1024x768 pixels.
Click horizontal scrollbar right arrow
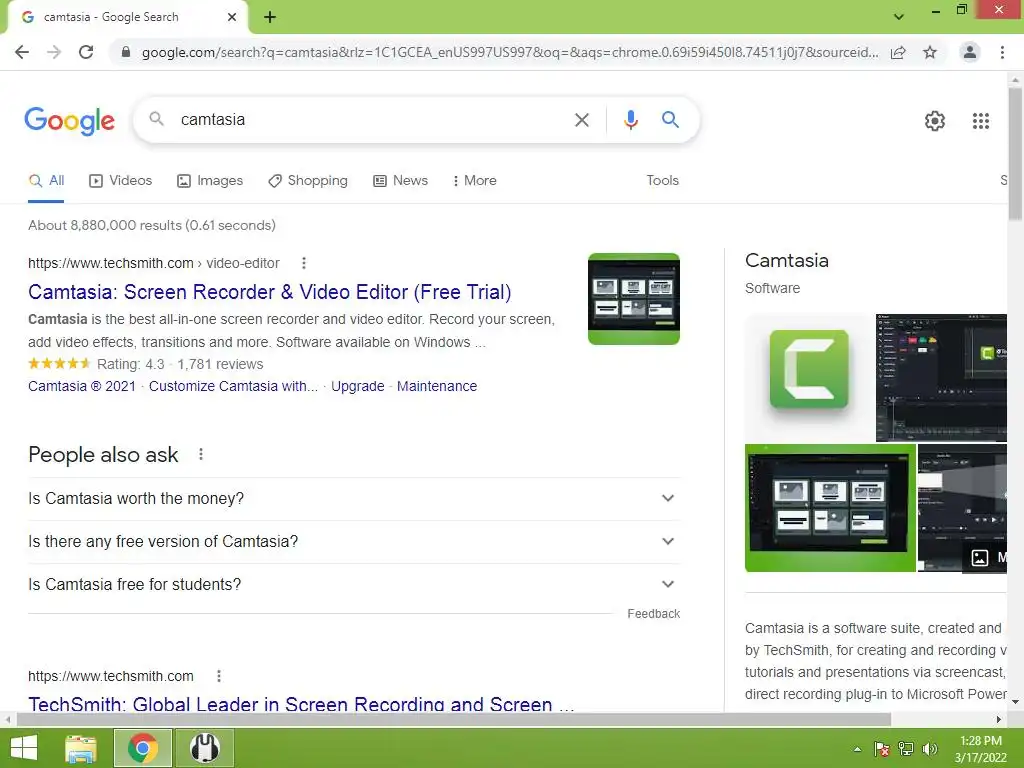pyautogui.click(x=999, y=720)
